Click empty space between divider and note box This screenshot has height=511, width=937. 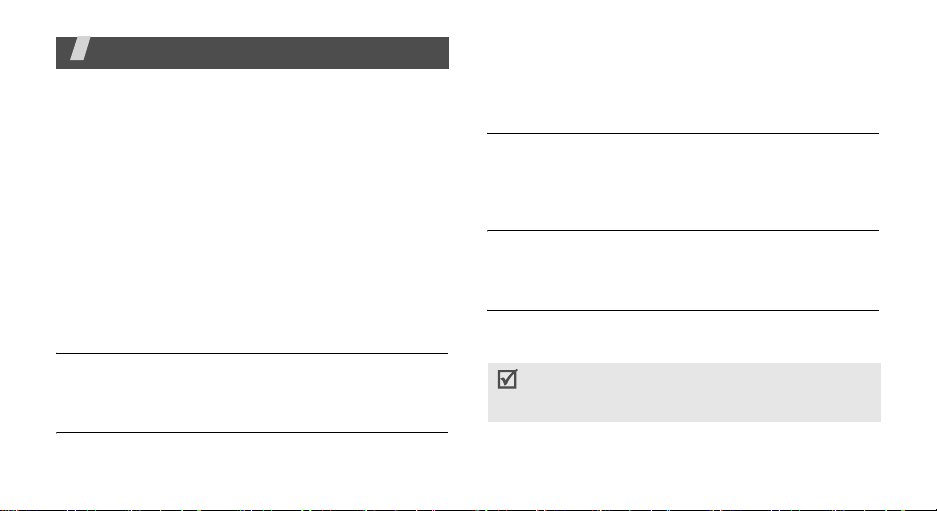[683, 337]
